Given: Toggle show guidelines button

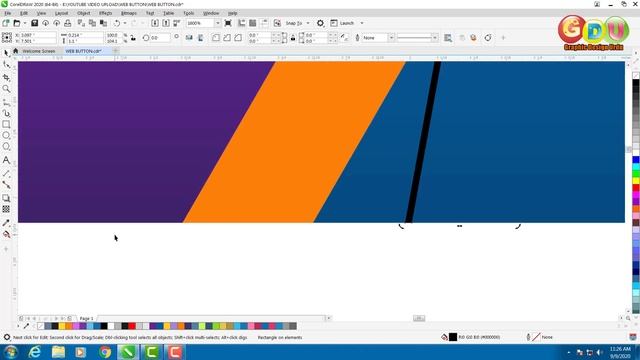Looking at the screenshot, I should pos(264,23).
